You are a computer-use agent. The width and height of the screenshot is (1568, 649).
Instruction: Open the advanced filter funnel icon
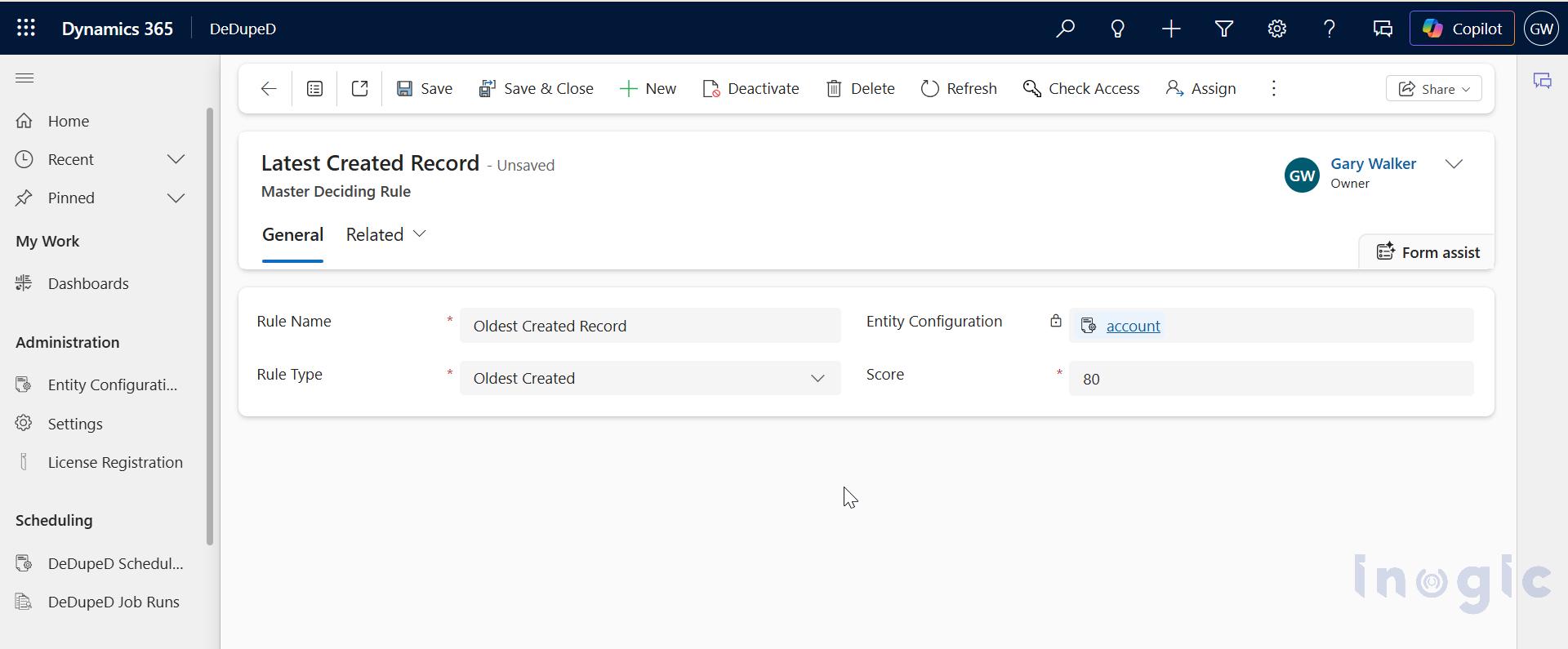[x=1224, y=29]
